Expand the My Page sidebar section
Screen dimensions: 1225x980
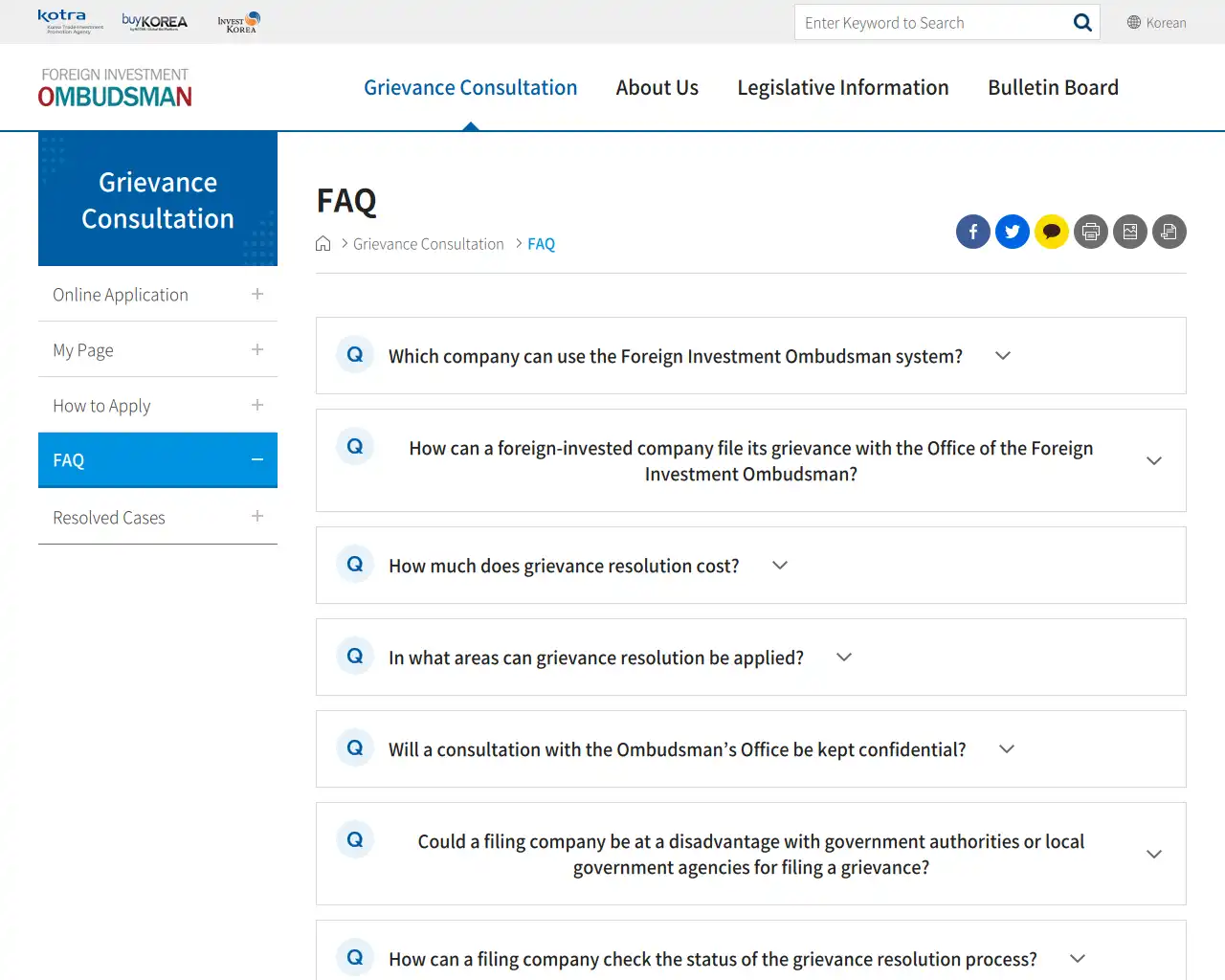(256, 350)
